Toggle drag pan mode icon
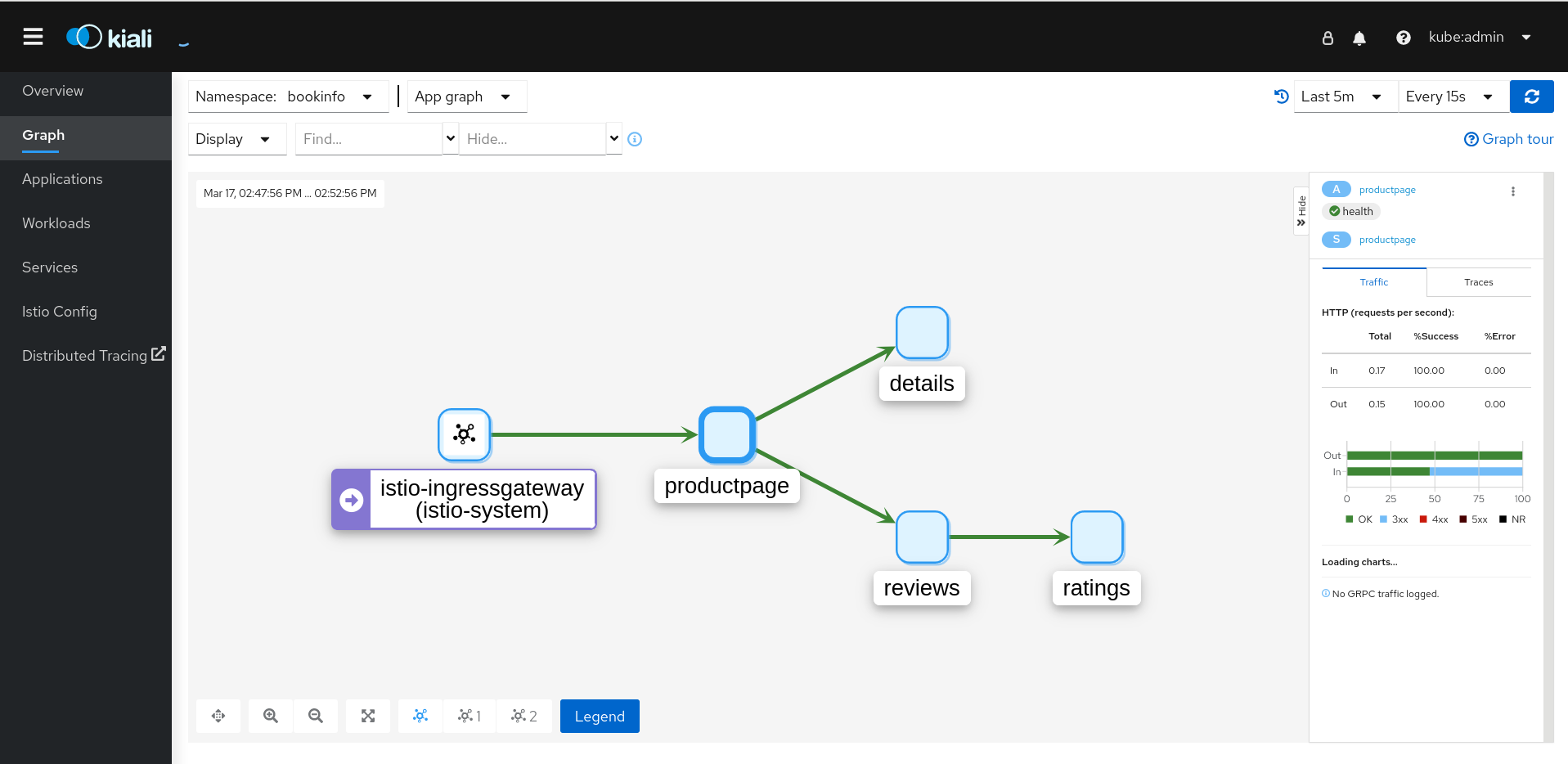Viewport: 1568px width, 764px height. click(218, 716)
